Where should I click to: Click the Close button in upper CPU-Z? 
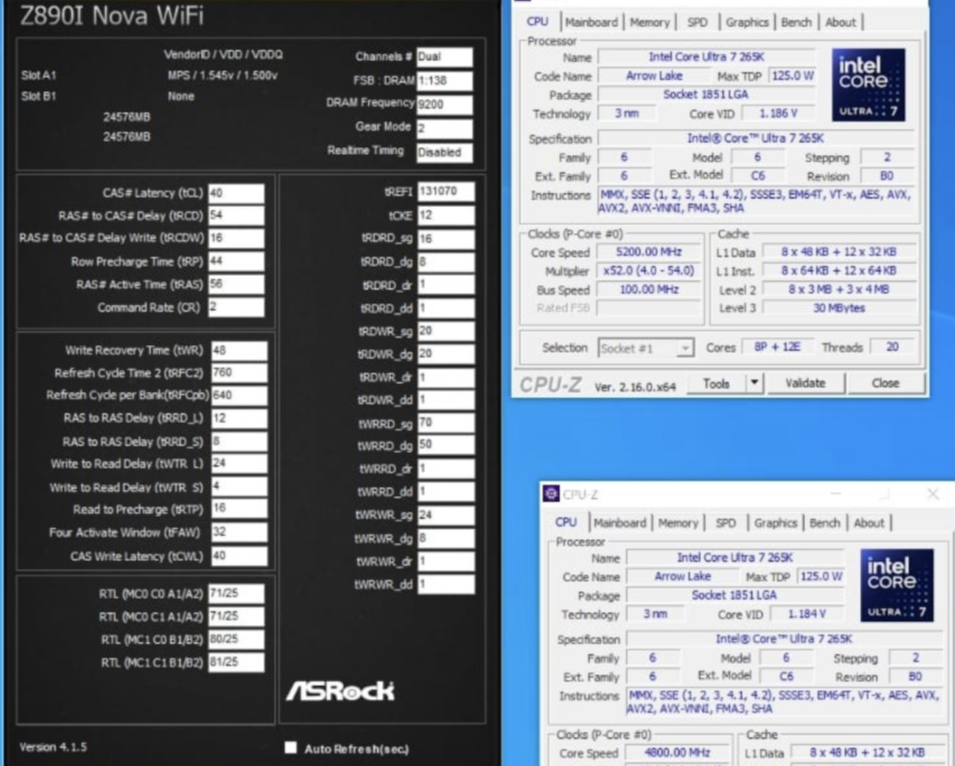pos(886,383)
